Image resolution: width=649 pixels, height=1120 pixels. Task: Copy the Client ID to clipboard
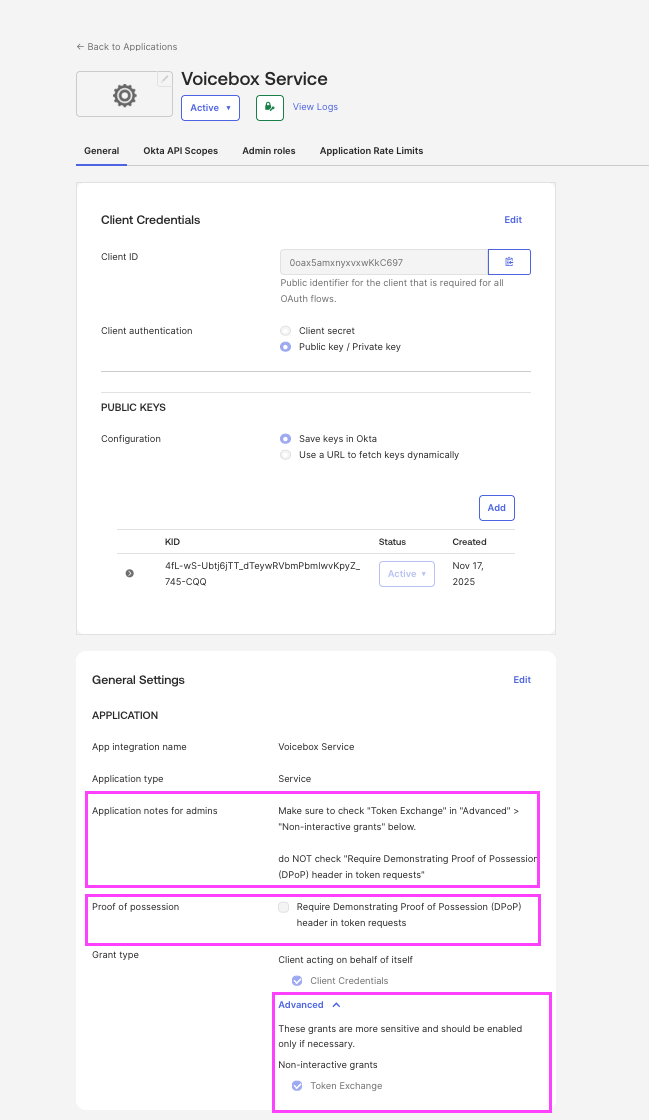(509, 262)
